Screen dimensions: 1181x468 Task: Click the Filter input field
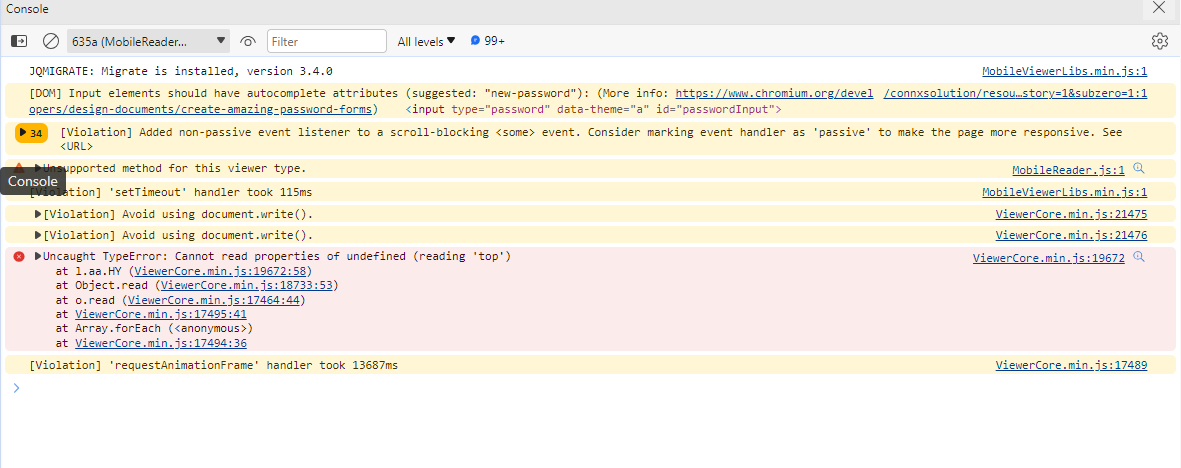(x=327, y=41)
